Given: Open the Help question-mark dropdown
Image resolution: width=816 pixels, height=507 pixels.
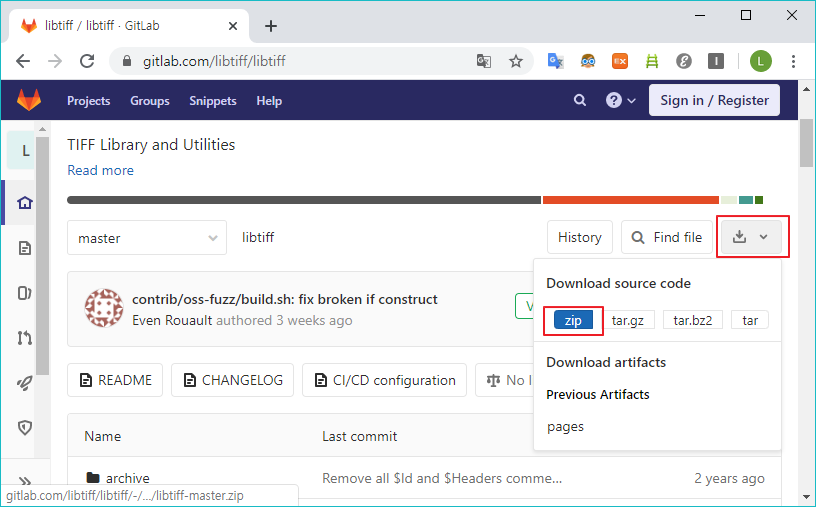Looking at the screenshot, I should point(620,100).
